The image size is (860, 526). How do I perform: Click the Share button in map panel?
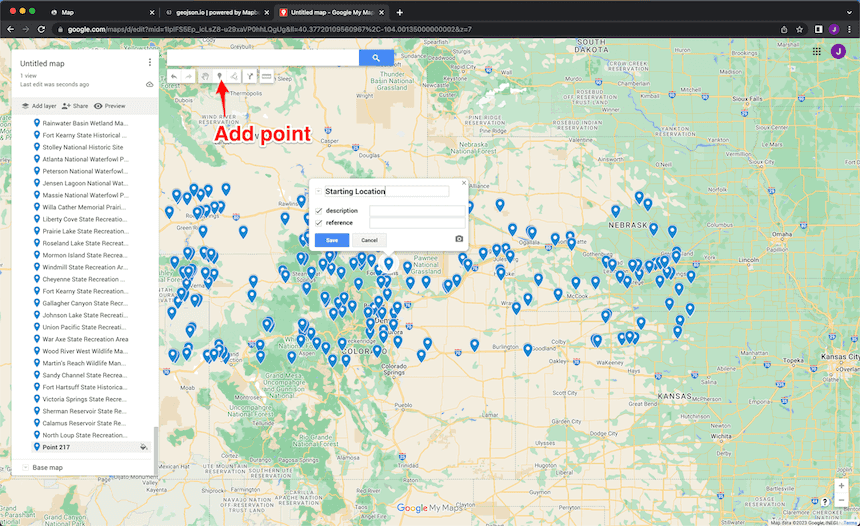click(x=75, y=106)
